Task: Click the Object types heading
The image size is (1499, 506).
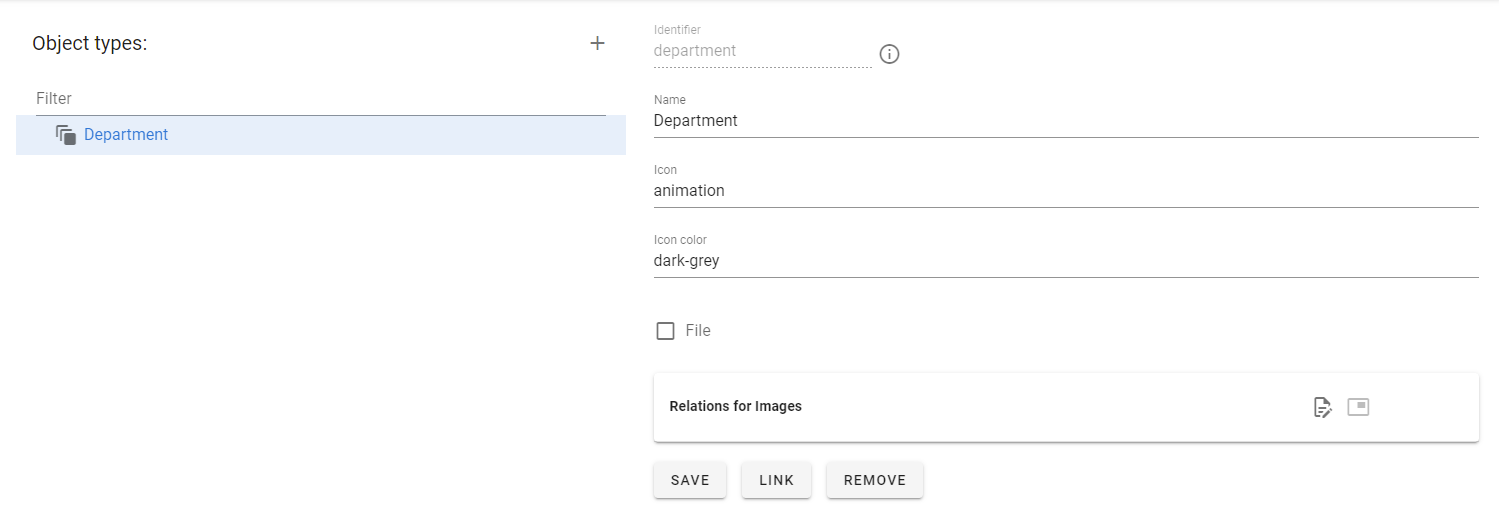Action: pos(90,44)
